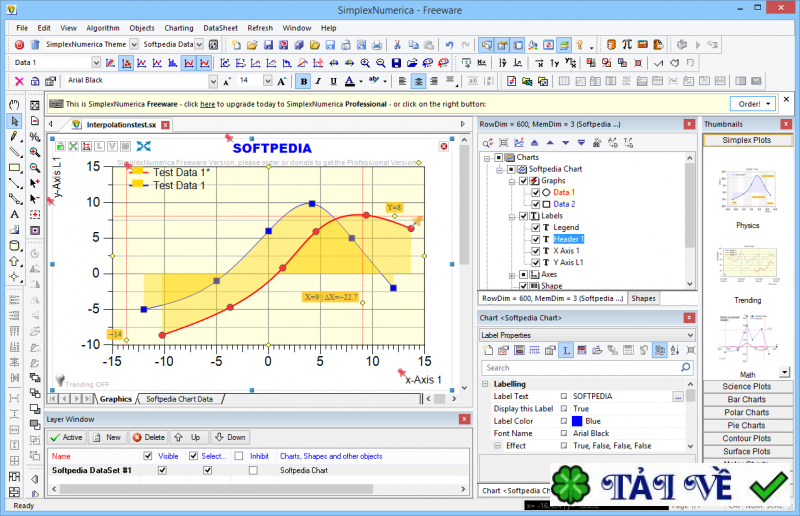This screenshot has height=516, width=800.
Task: Expand the Axes tree node
Action: [512, 274]
